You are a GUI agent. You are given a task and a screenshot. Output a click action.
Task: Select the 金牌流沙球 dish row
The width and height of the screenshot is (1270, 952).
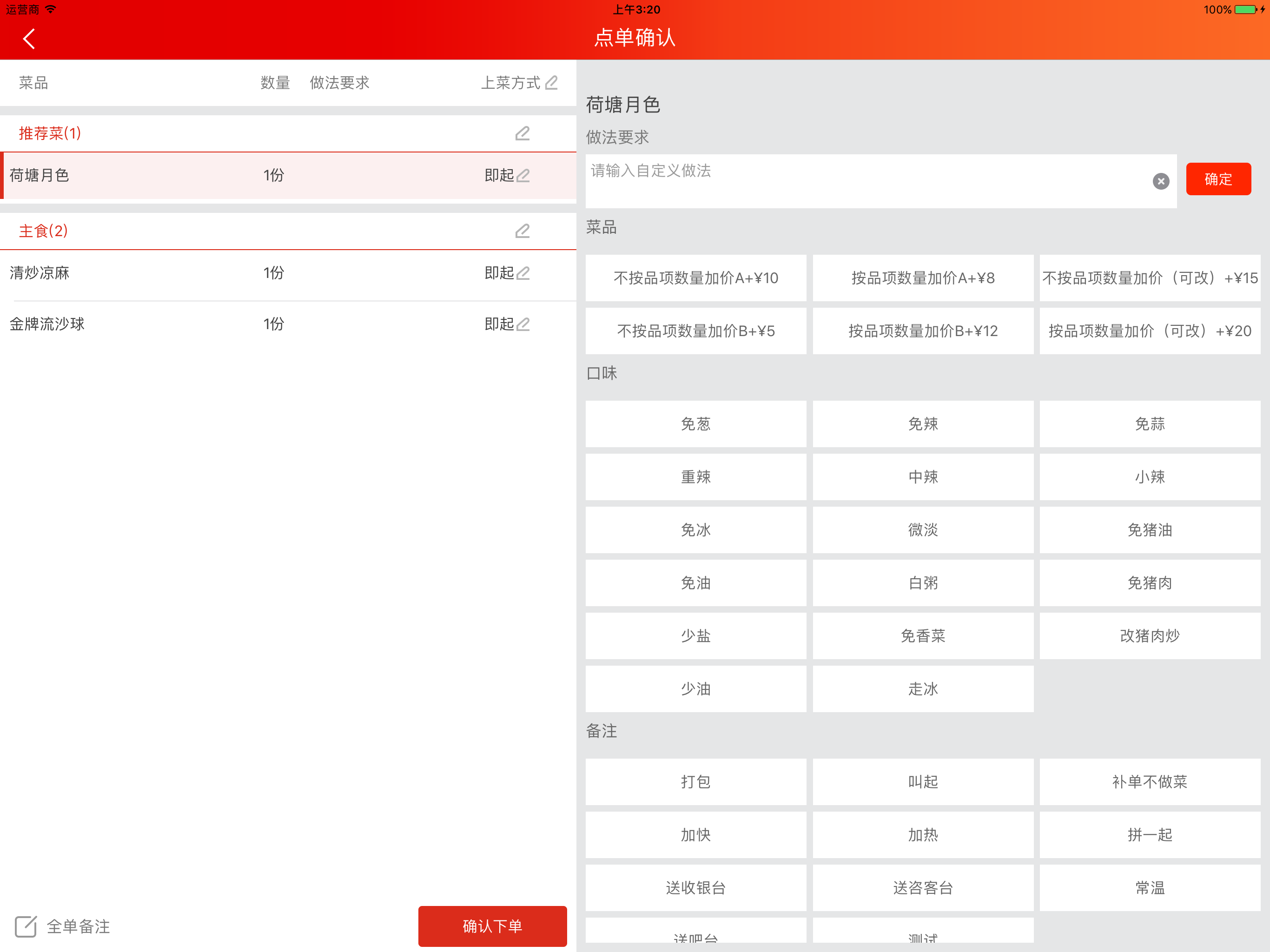288,324
